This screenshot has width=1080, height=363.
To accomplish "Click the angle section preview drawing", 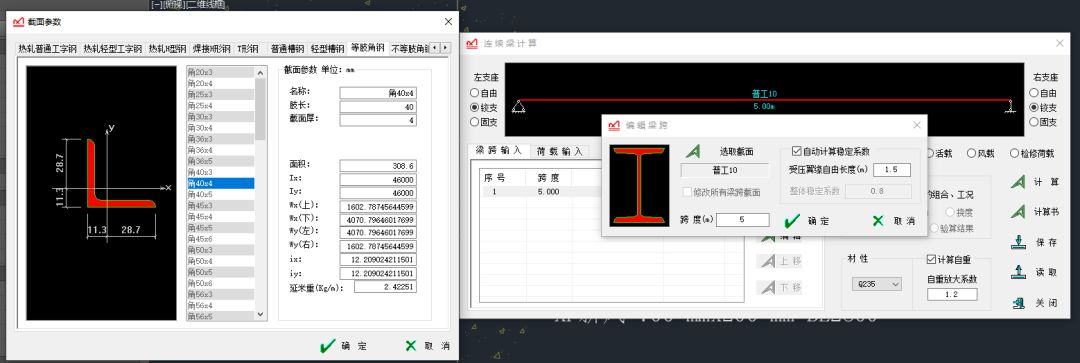I will (x=101, y=193).
